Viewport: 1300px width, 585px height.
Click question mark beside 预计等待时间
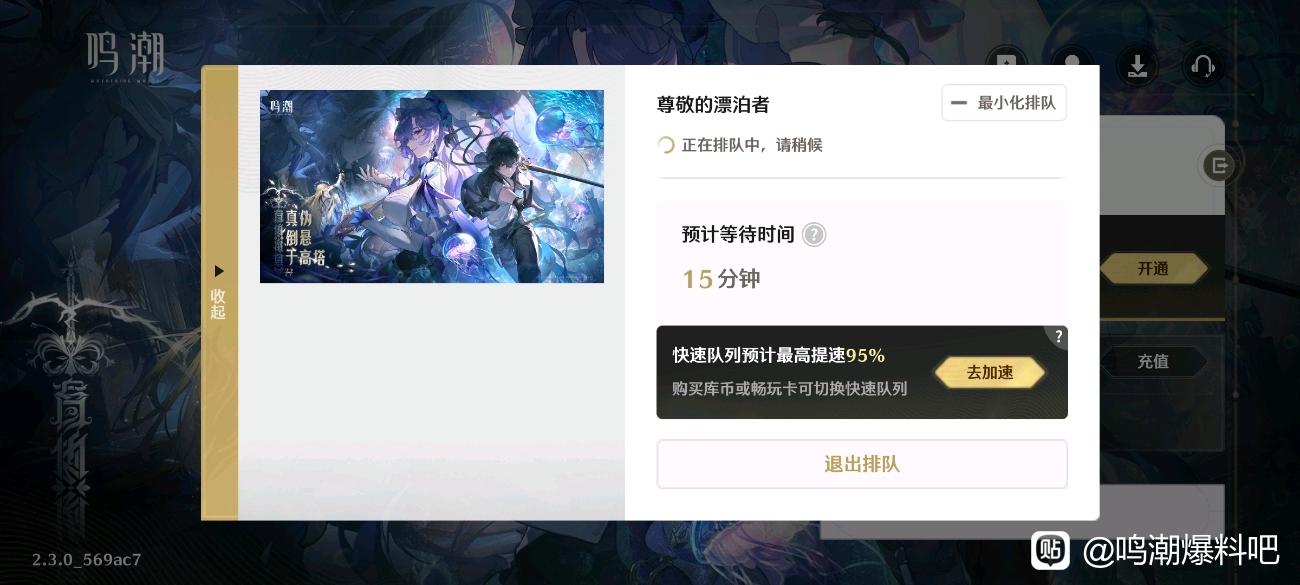click(814, 235)
